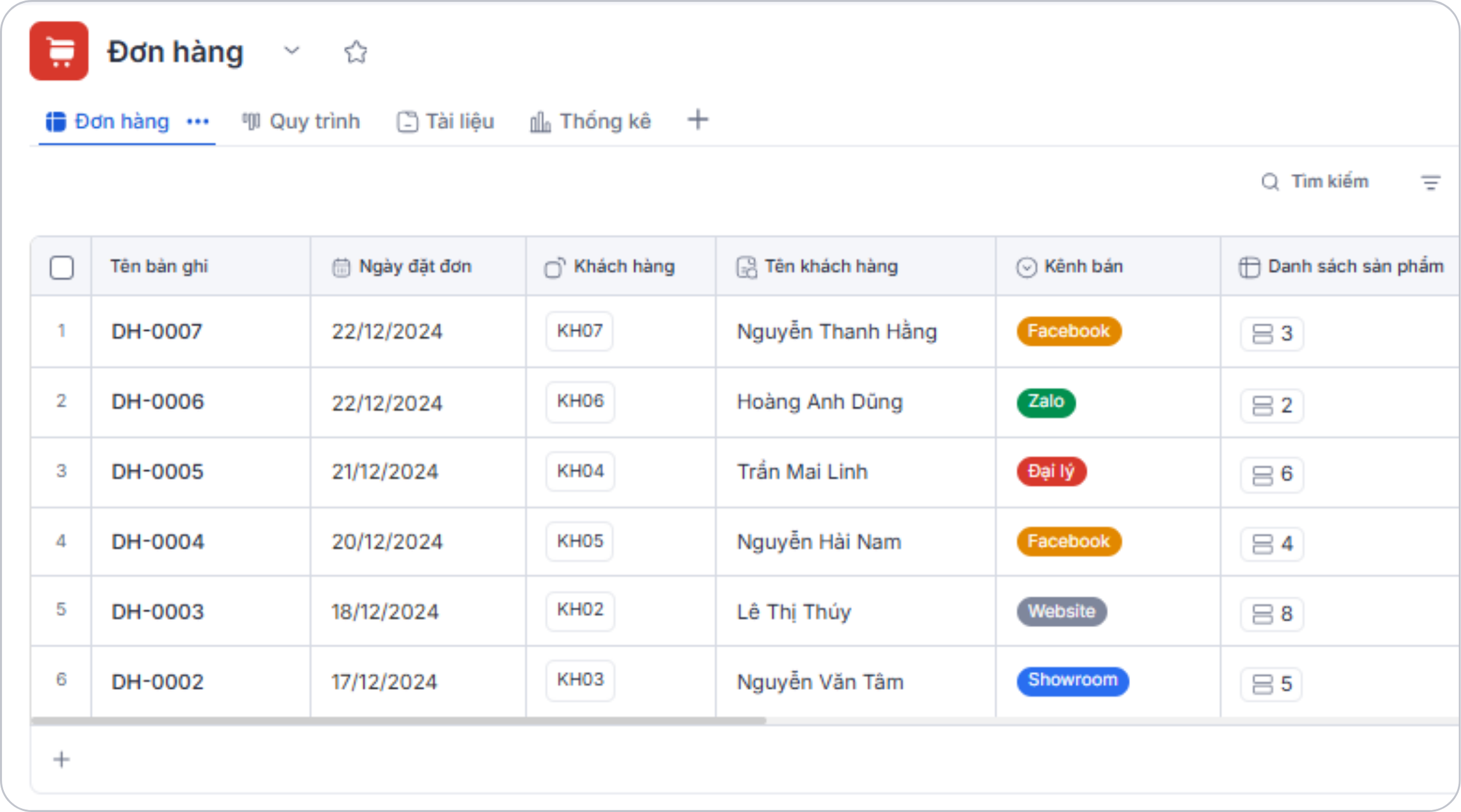Click the name Lê Thị Thúy
Image resolution: width=1461 pixels, height=812 pixels.
[794, 612]
